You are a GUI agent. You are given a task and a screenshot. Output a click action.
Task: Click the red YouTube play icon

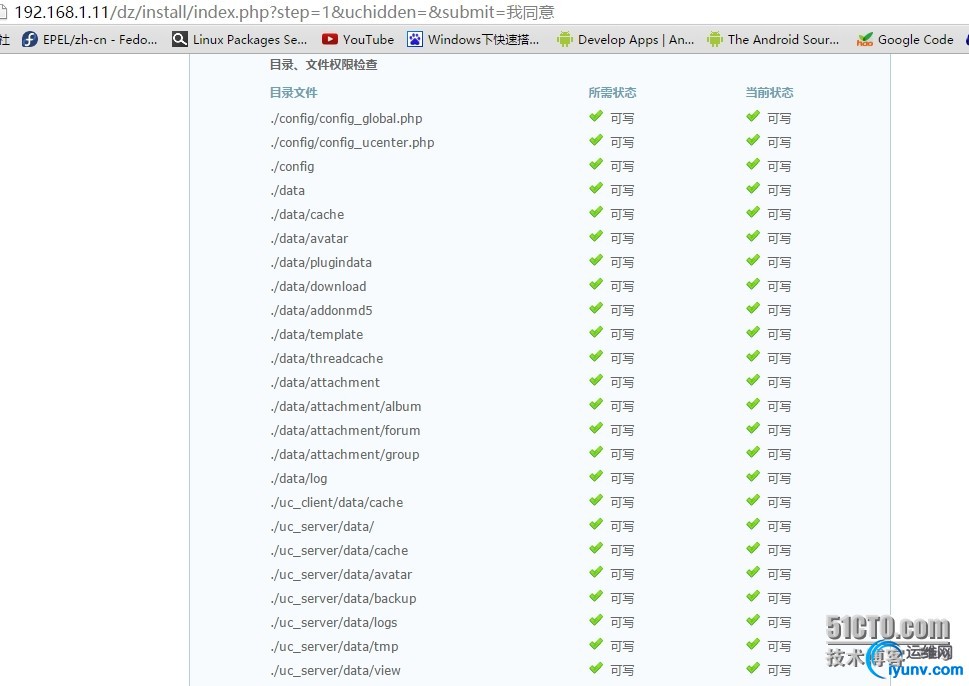[329, 40]
